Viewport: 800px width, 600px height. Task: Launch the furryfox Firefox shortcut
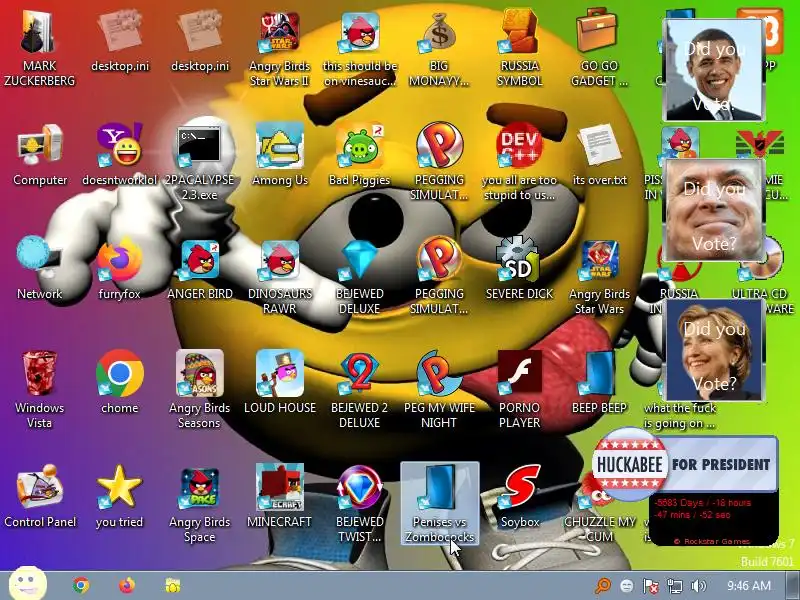pyautogui.click(x=119, y=269)
